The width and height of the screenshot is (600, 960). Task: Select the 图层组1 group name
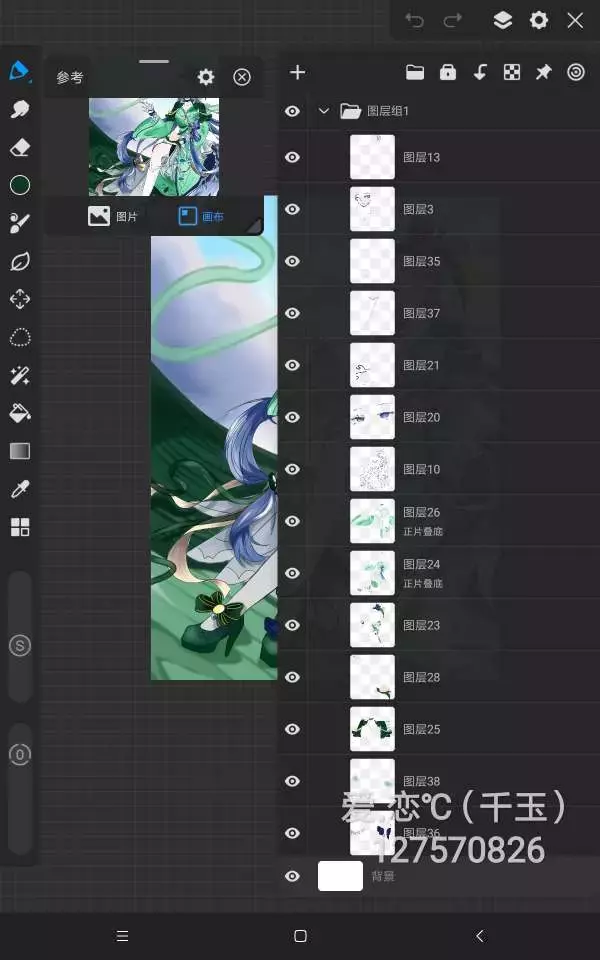pos(388,111)
